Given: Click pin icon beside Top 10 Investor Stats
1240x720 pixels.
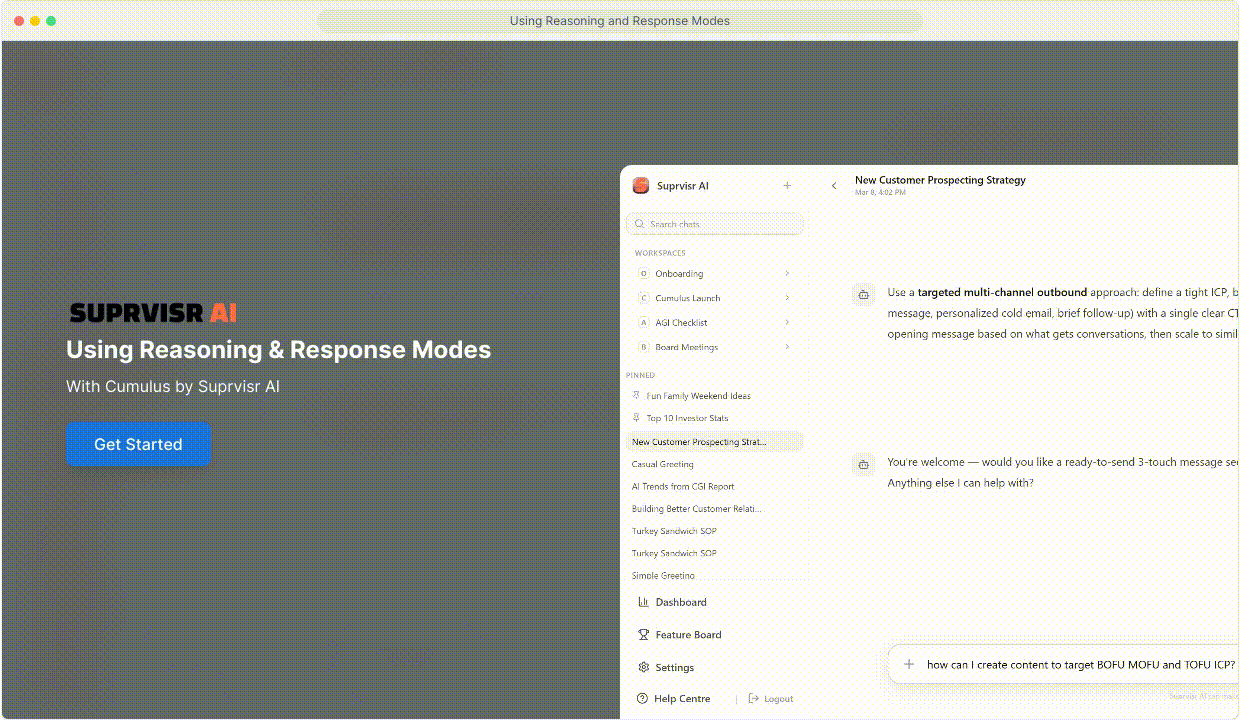Looking at the screenshot, I should coord(637,418).
